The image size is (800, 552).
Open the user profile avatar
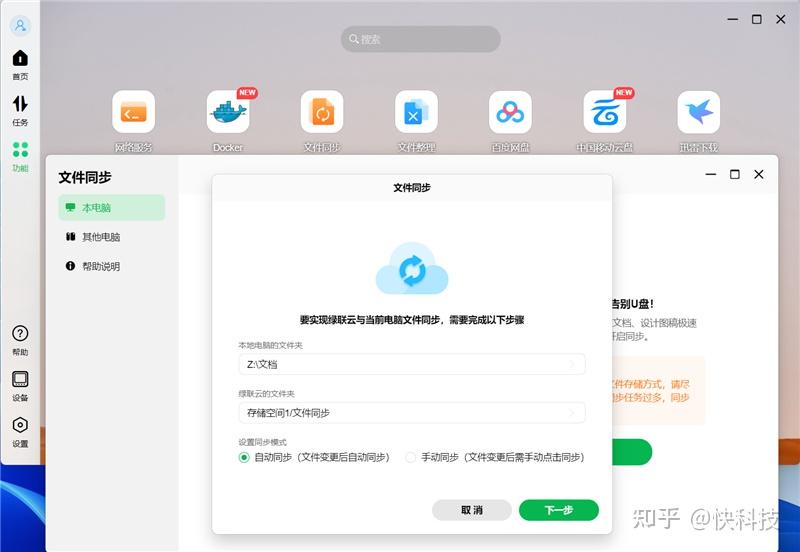coord(20,25)
